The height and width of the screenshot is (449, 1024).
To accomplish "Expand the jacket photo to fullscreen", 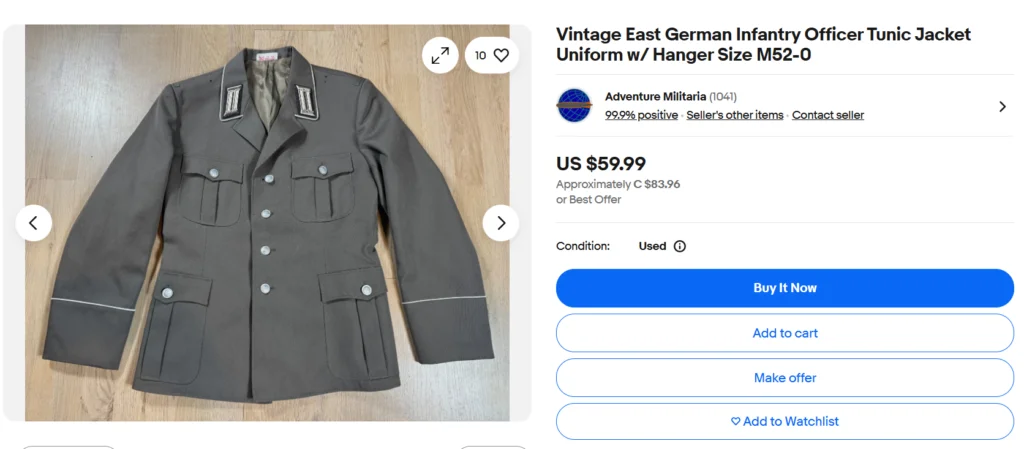I will (440, 56).
